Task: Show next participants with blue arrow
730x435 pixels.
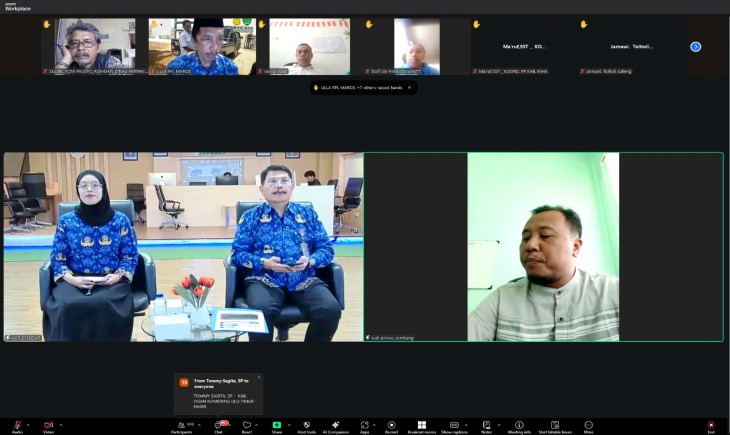Action: tap(696, 47)
